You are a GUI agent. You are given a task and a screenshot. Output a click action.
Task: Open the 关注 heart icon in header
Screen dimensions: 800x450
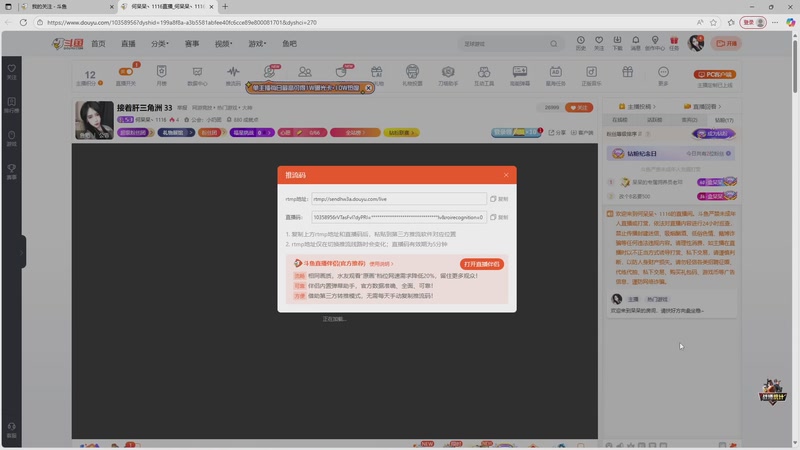click(x=599, y=43)
